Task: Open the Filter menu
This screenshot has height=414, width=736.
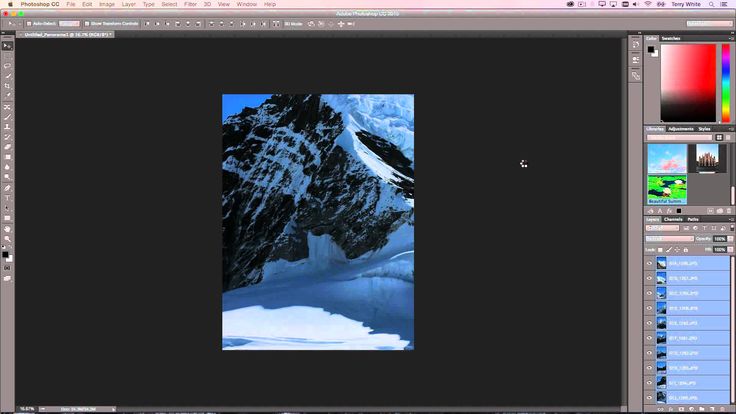Action: coord(190,4)
